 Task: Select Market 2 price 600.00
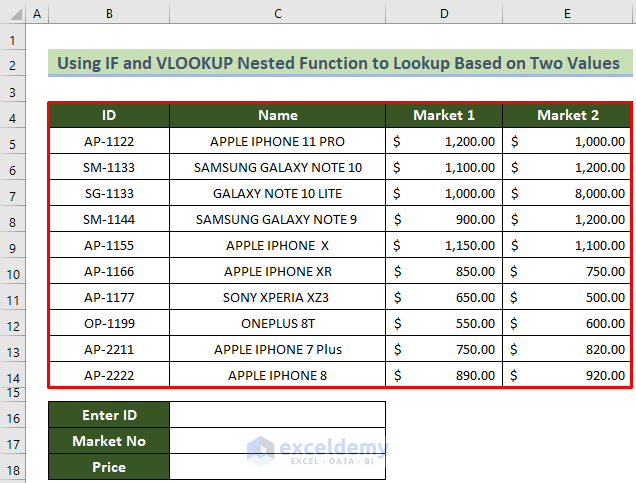point(567,323)
